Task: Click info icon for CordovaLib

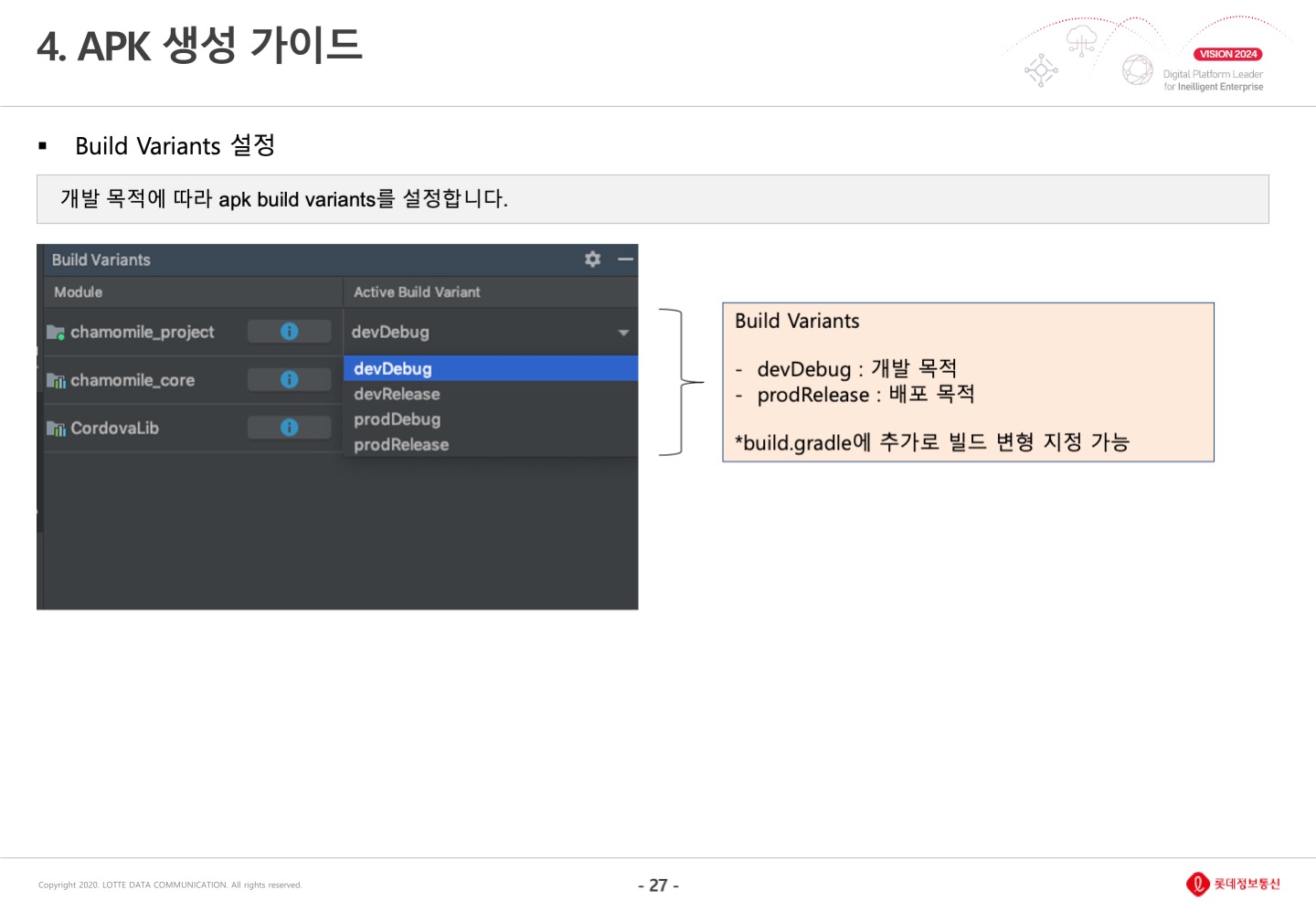Action: pyautogui.click(x=289, y=428)
